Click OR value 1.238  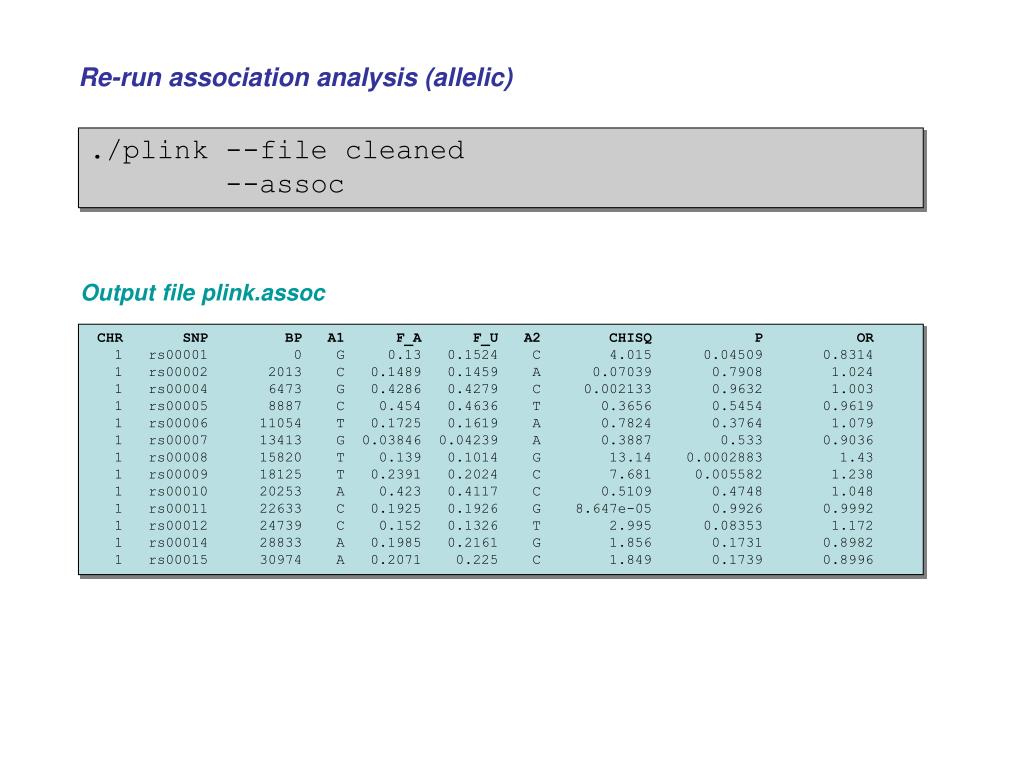(852, 474)
